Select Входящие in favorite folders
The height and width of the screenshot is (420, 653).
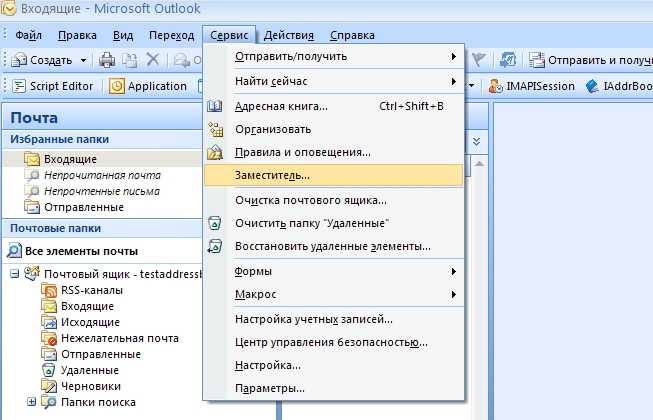click(102, 159)
